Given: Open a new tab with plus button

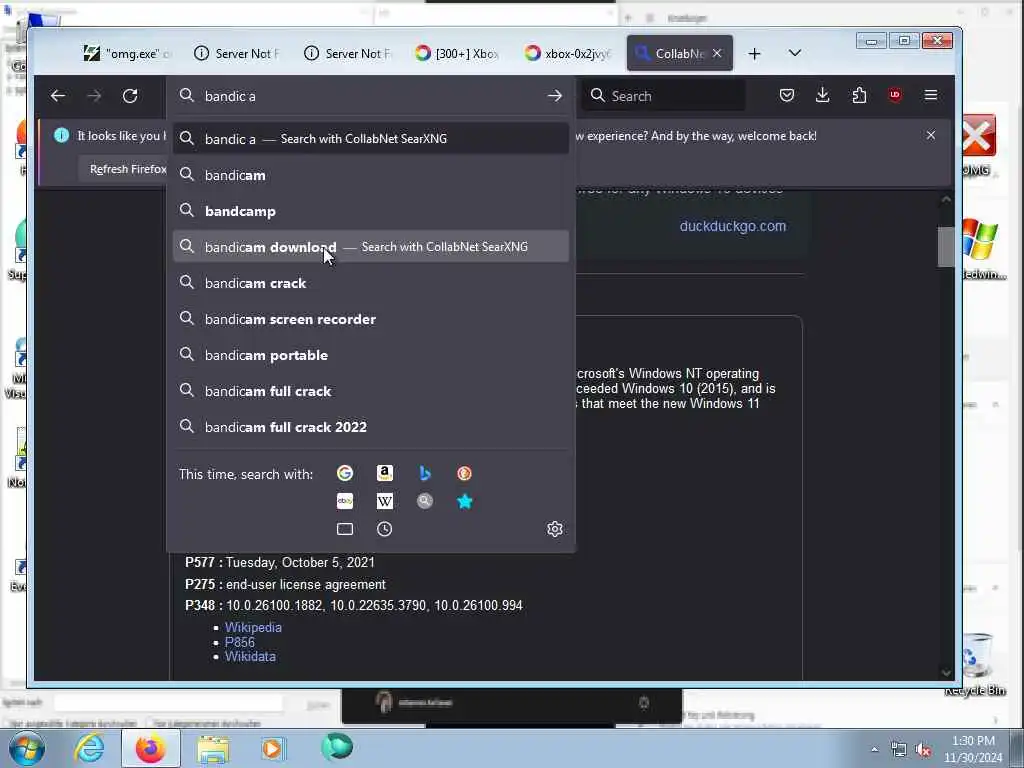Looking at the screenshot, I should 754,54.
